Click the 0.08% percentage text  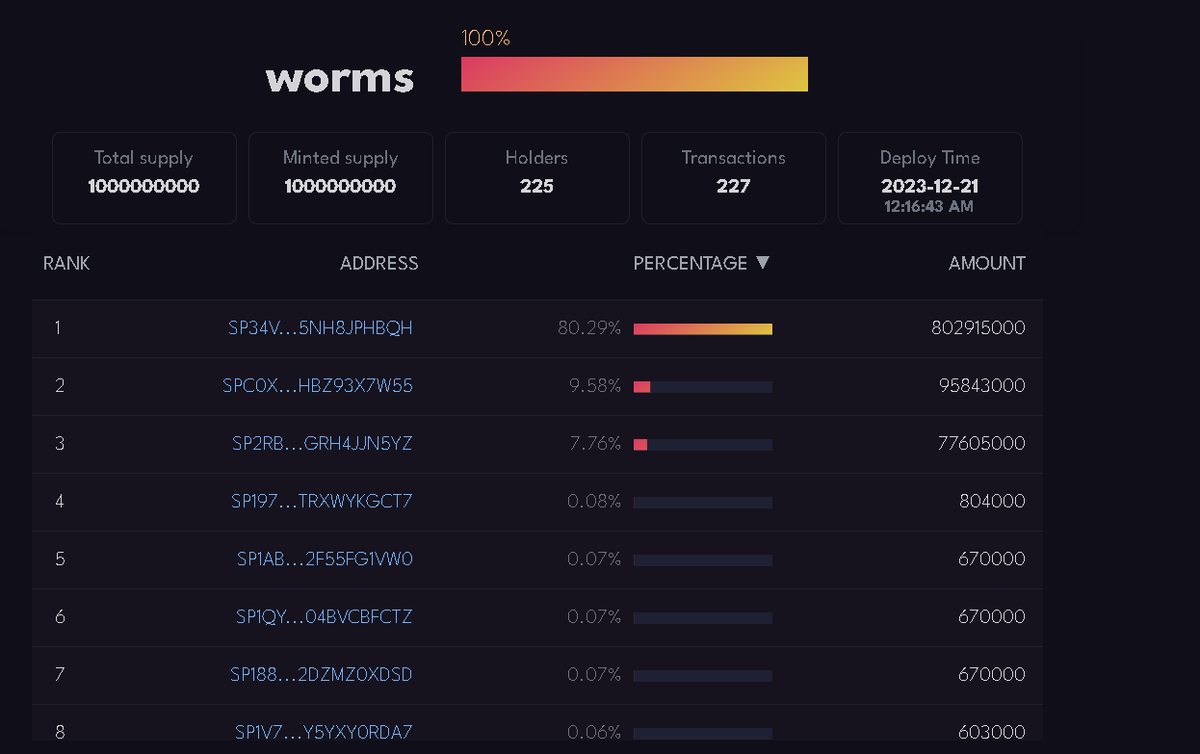594,501
